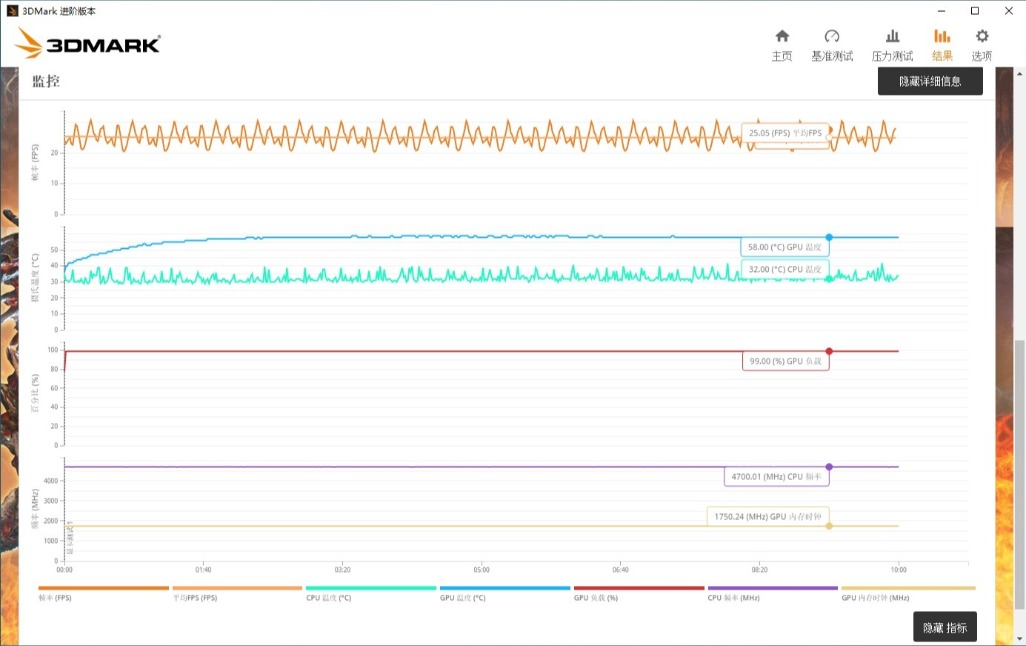Viewport: 1026px width, 646px height.
Task: Click the GPU 内存时钟 yellow legend swatch
Action: [907, 588]
